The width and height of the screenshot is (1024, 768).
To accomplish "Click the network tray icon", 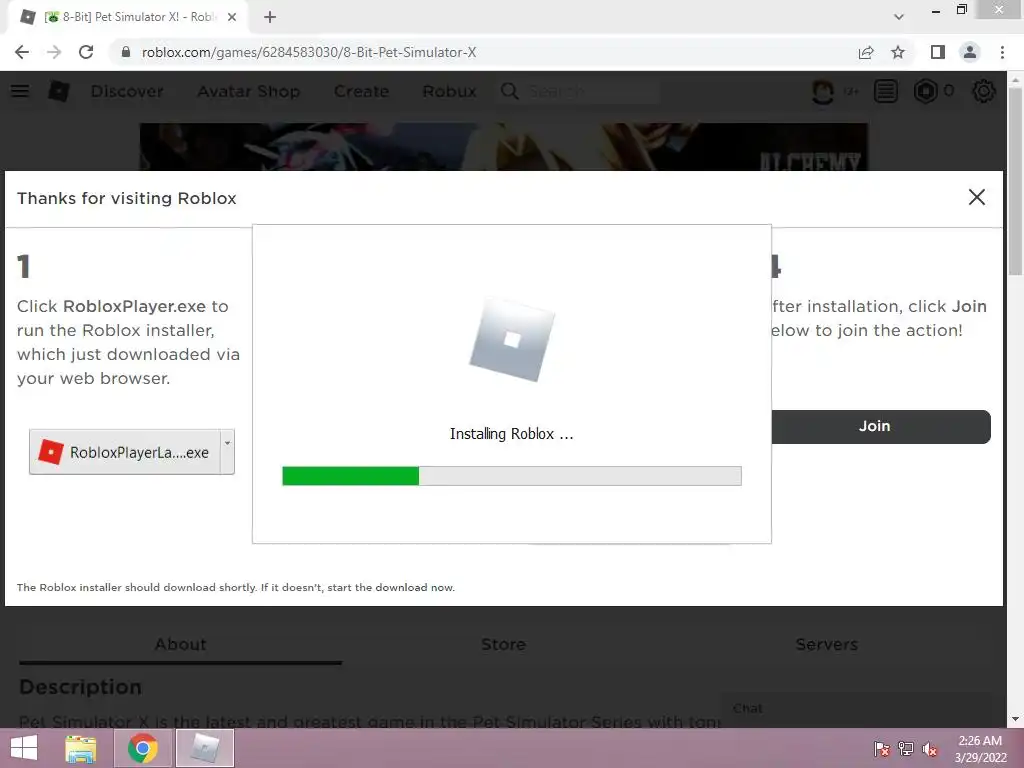I will [906, 749].
